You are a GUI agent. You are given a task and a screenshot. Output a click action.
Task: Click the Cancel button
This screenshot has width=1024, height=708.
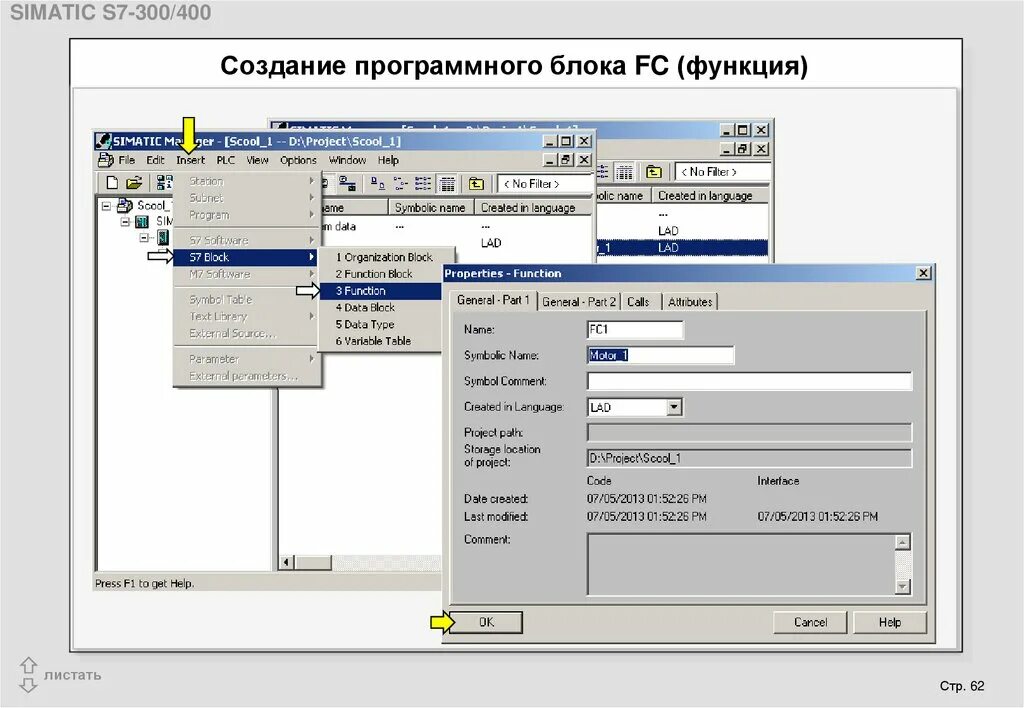pyautogui.click(x=810, y=622)
